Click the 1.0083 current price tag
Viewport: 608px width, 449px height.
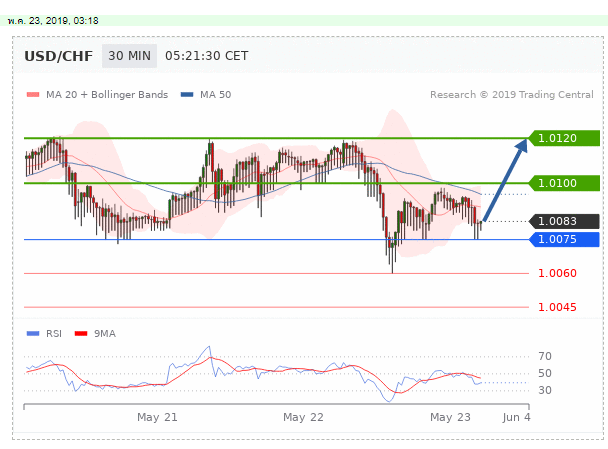point(564,221)
